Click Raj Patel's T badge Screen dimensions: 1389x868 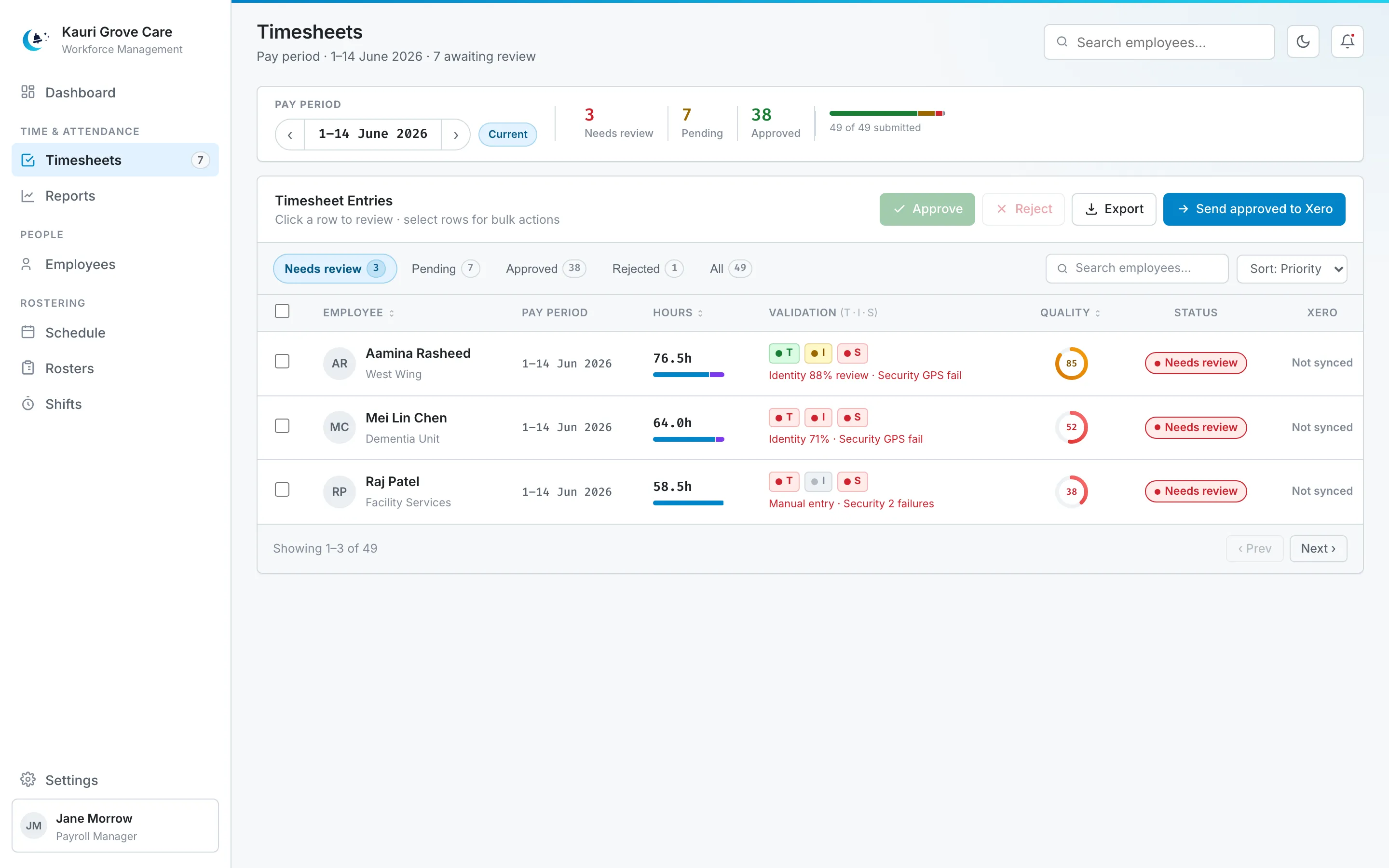tap(783, 481)
